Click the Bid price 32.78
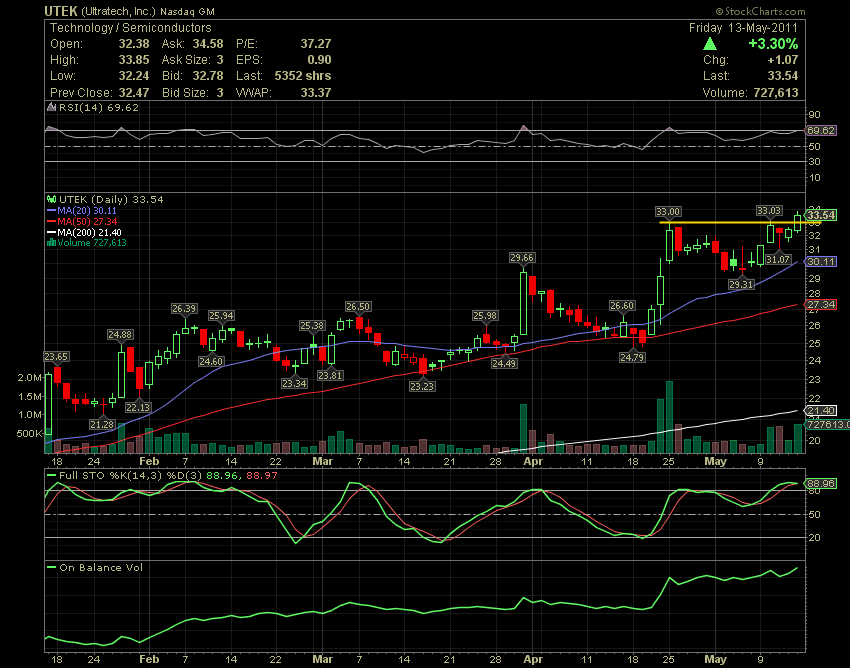The height and width of the screenshot is (668, 850). [208, 75]
